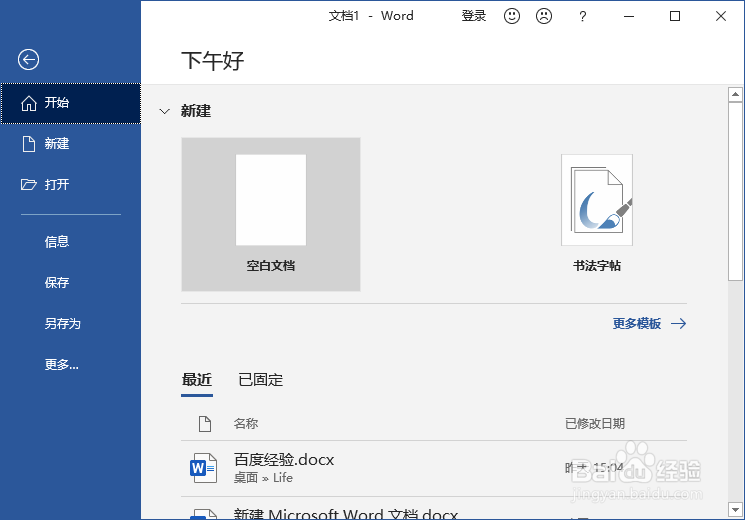745x520 pixels.
Task: Open recent file 百度经验.docx
Action: pos(434,469)
